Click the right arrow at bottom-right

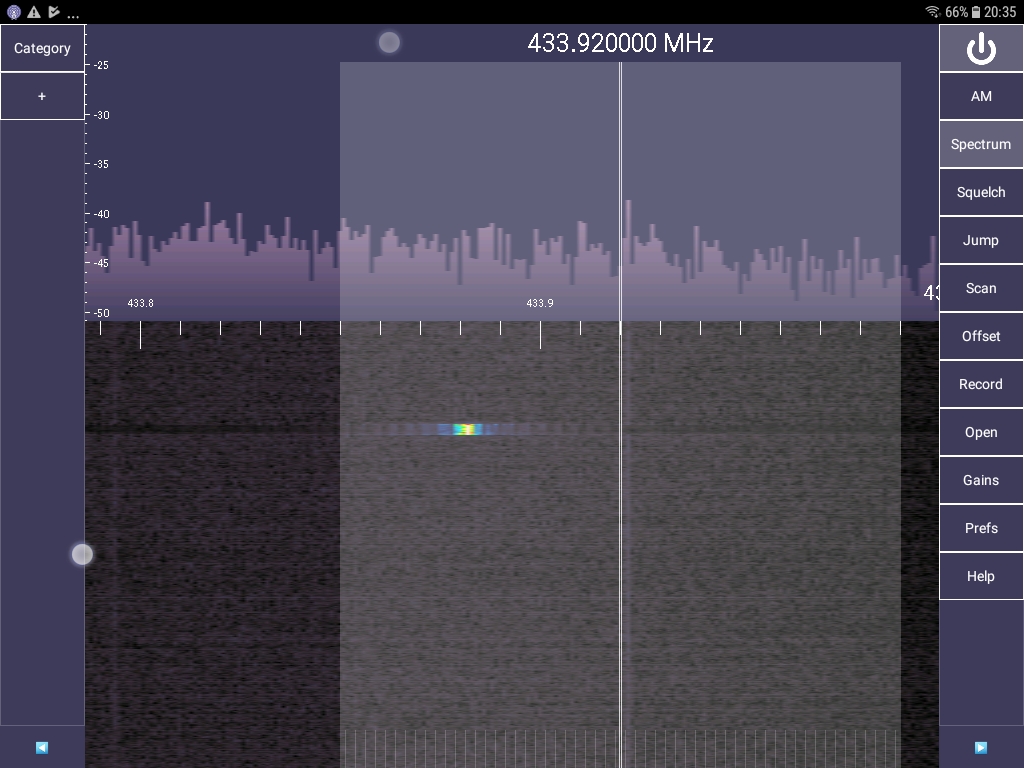click(x=981, y=748)
